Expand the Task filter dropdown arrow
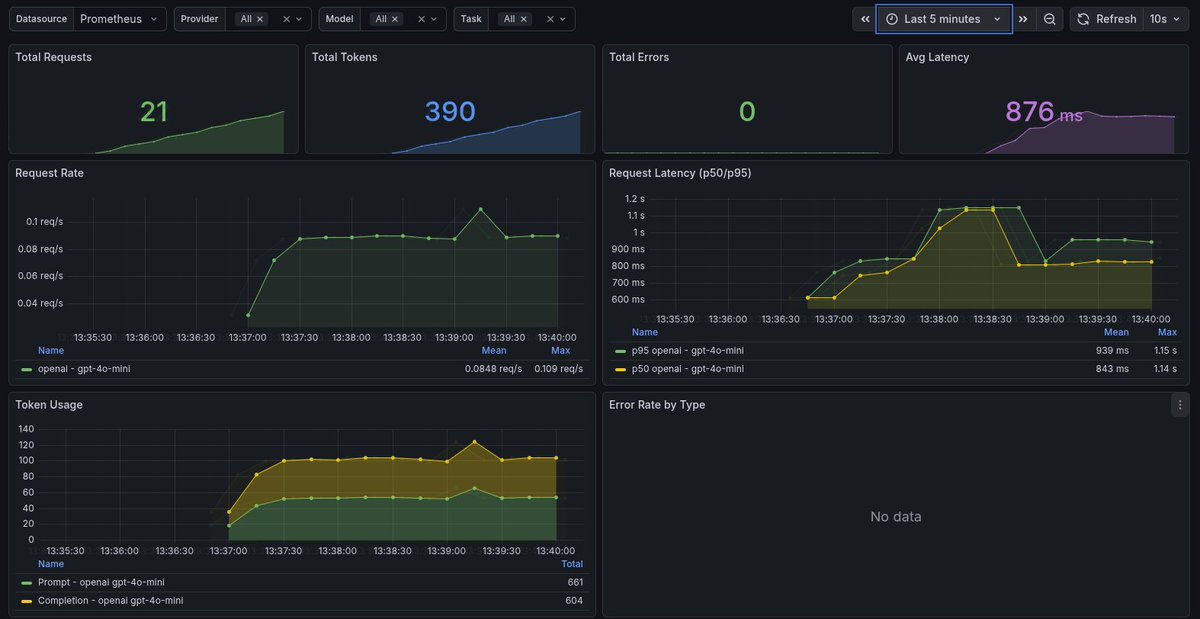Image resolution: width=1200 pixels, height=619 pixels. tap(565, 19)
